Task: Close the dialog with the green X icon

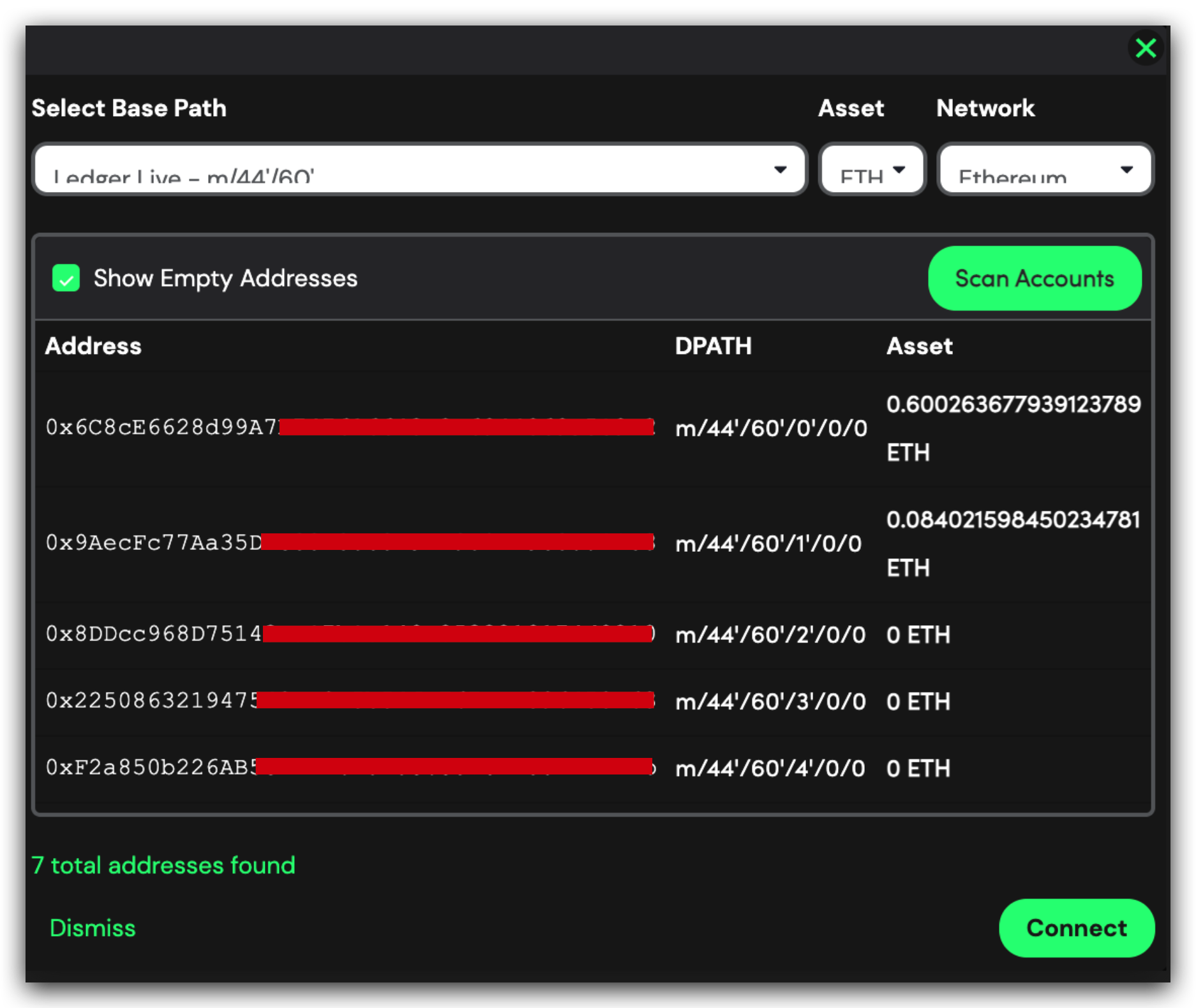Action: (x=1146, y=48)
